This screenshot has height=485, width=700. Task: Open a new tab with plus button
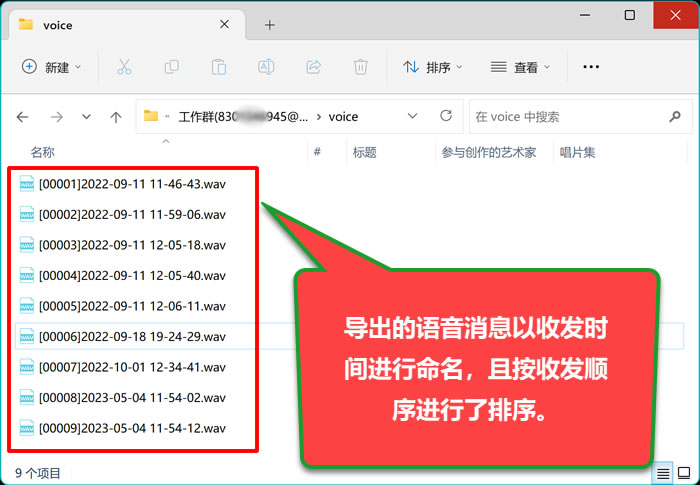pyautogui.click(x=270, y=24)
